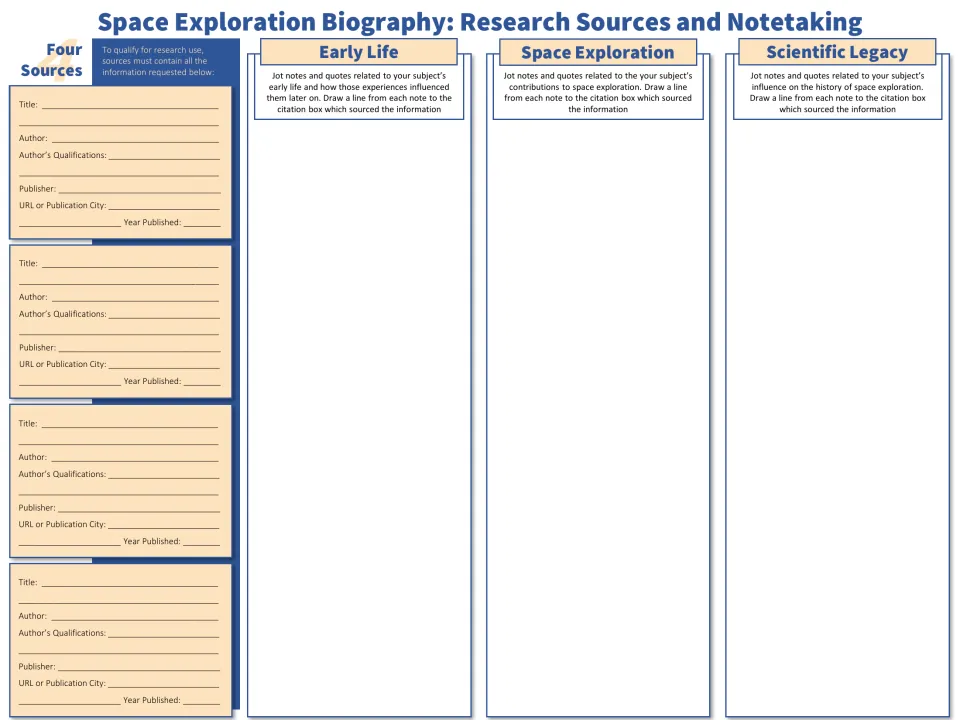Click URL or Publication City line, first source box

coord(164,205)
